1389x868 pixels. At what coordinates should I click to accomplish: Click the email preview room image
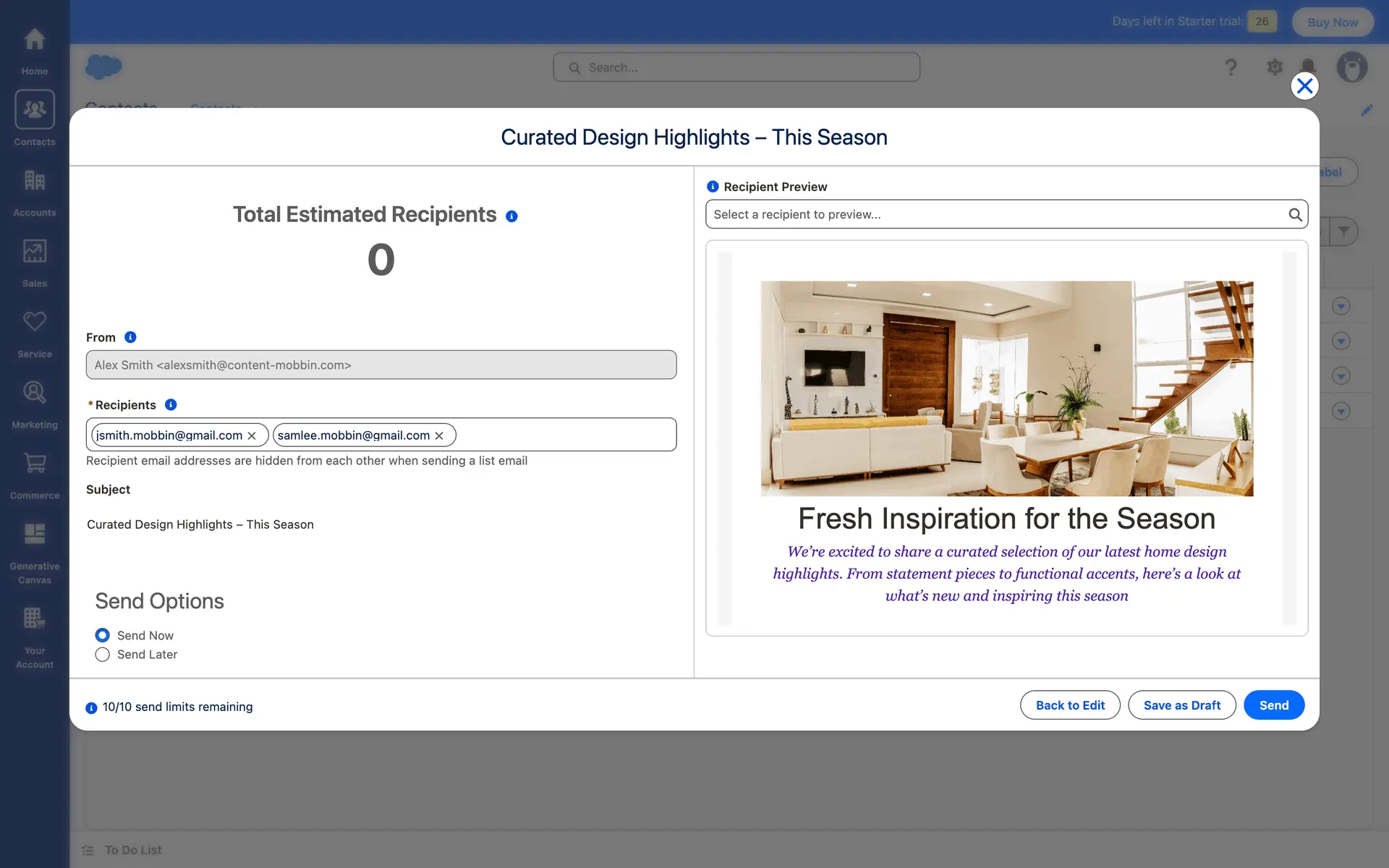coord(1006,388)
